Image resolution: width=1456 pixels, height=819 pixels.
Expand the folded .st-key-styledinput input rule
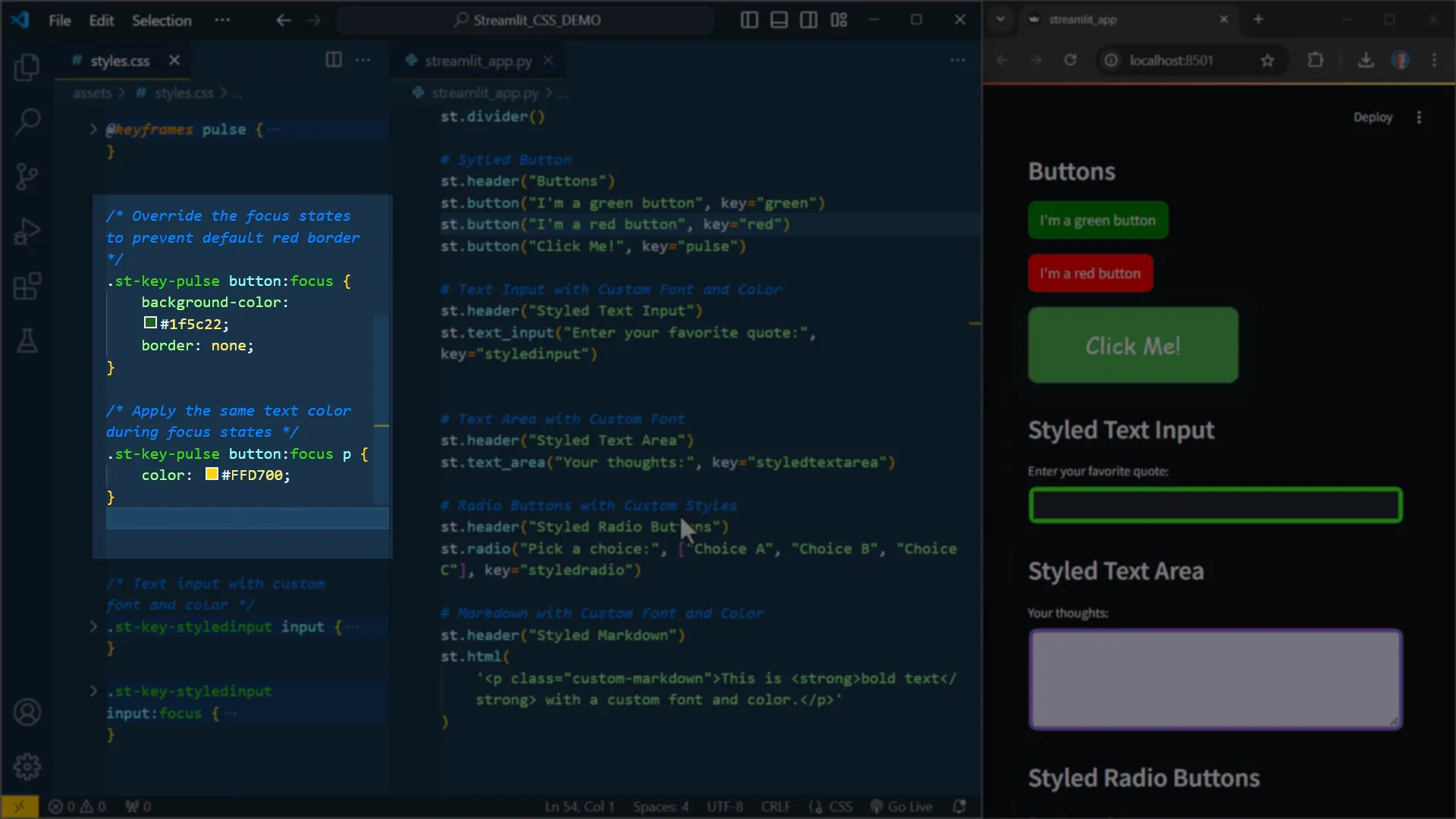point(93,627)
